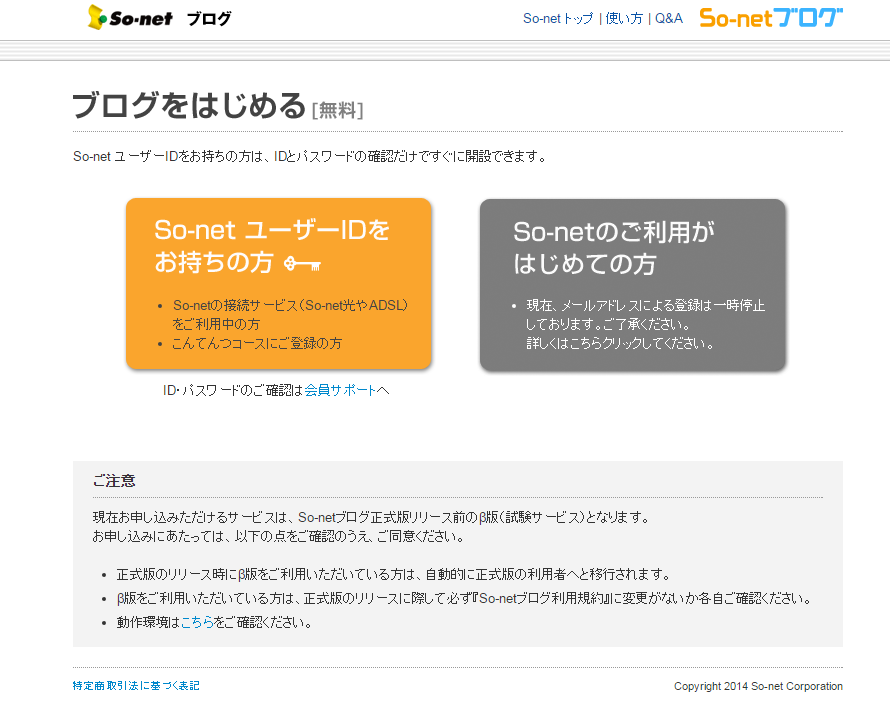Open the 使い方 help link
Viewport: 890px width, 721px height.
tap(624, 19)
